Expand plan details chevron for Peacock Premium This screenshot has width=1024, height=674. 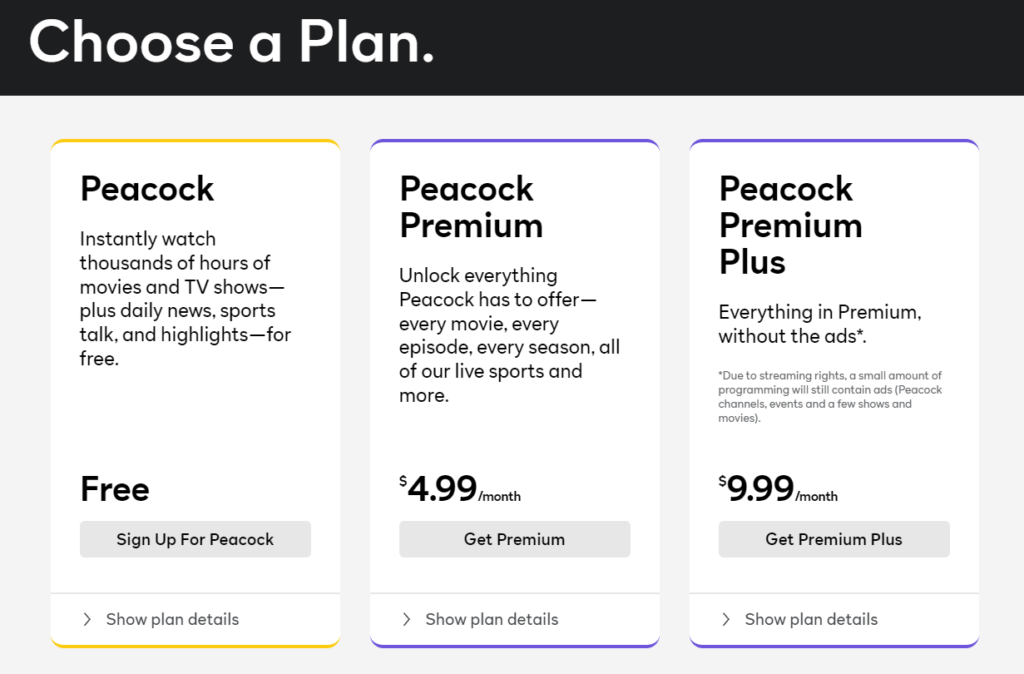point(406,619)
